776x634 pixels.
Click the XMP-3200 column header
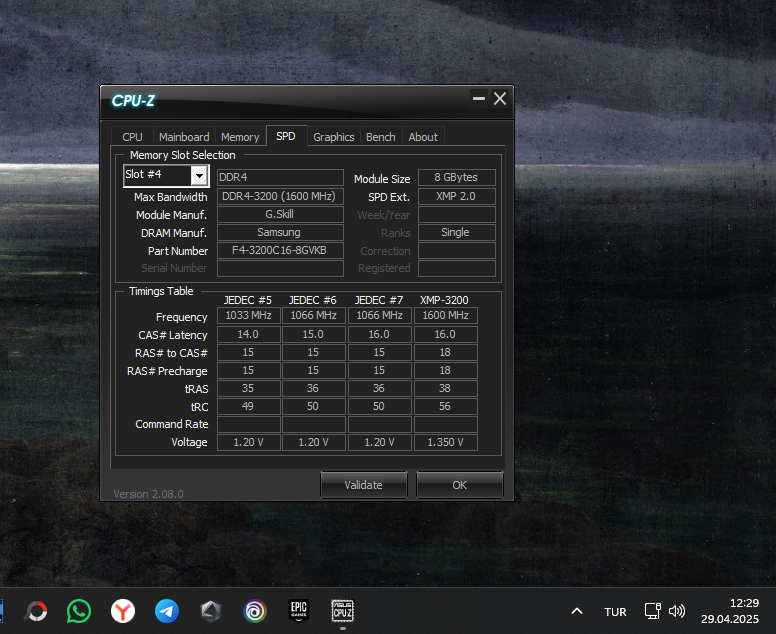444,300
